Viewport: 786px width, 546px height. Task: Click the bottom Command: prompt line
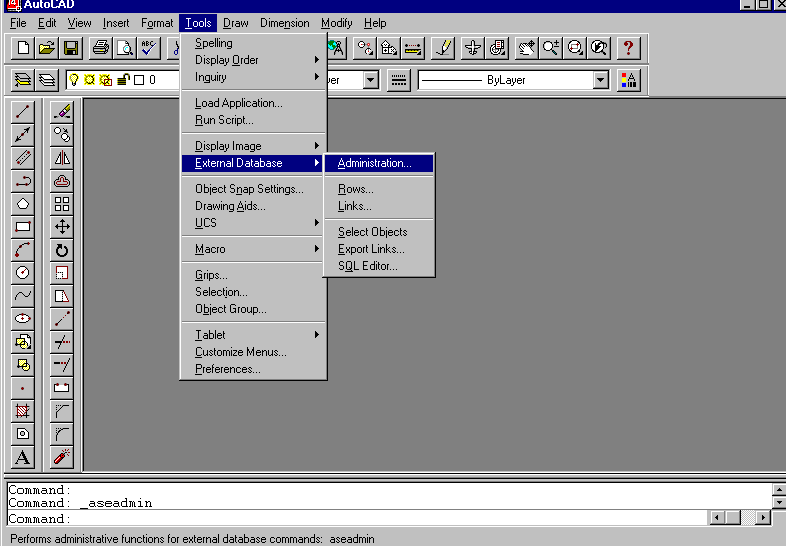click(357, 518)
